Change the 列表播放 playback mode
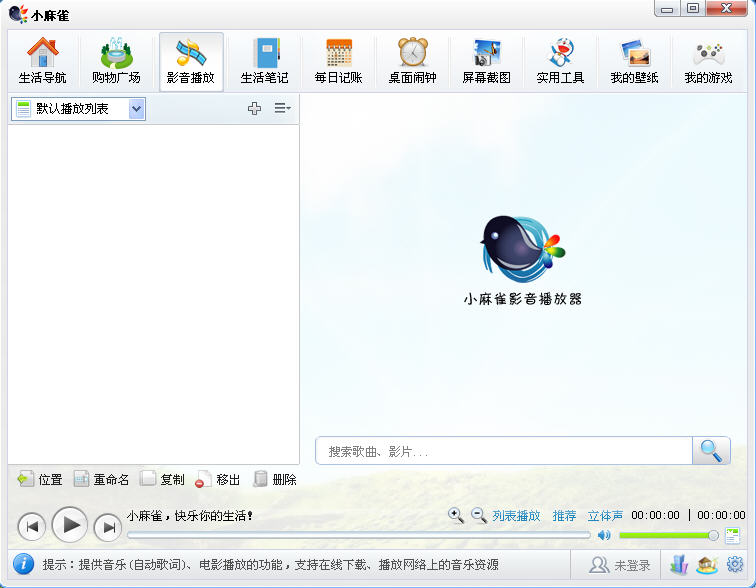The height and width of the screenshot is (588, 756). point(516,516)
